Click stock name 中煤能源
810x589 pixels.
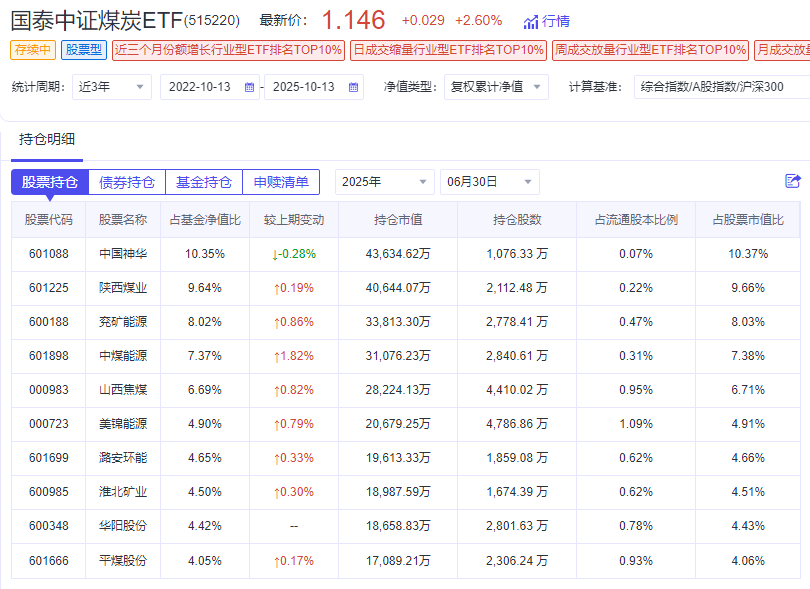click(x=123, y=356)
